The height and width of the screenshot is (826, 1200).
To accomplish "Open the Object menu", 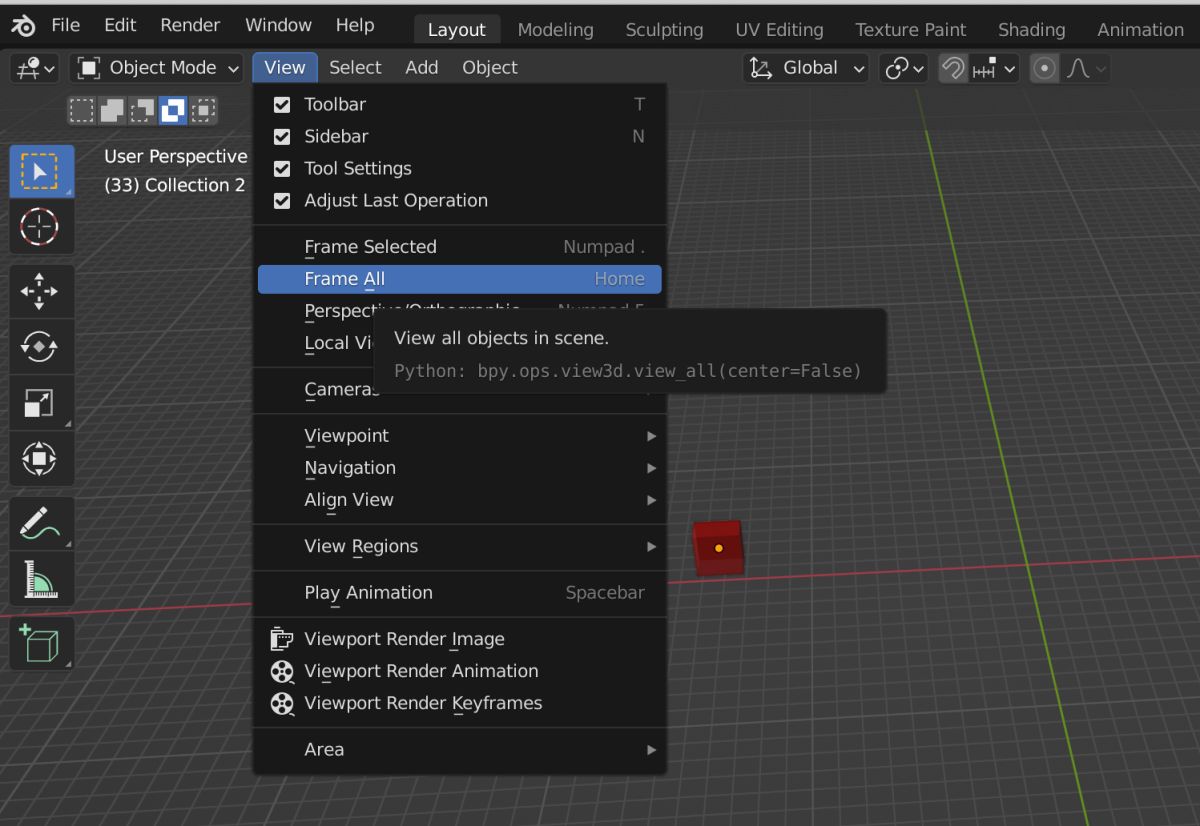I will [490, 68].
